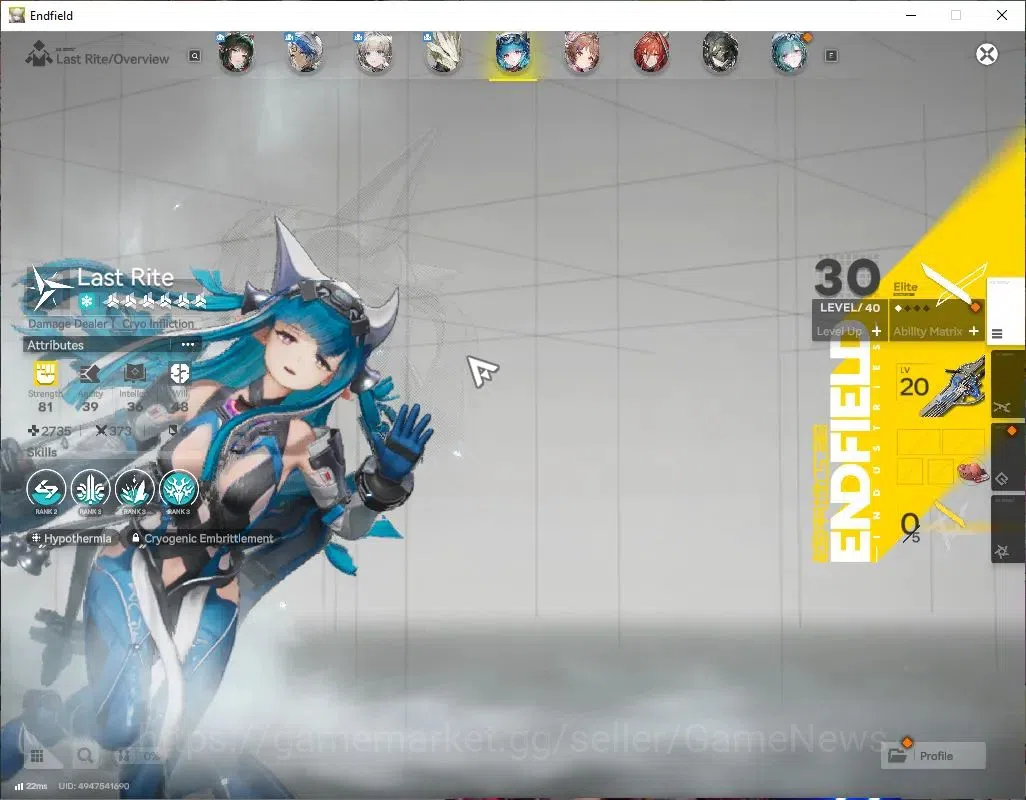Open locked Cryogenic Embrittlement talent
The width and height of the screenshot is (1026, 800).
point(202,538)
